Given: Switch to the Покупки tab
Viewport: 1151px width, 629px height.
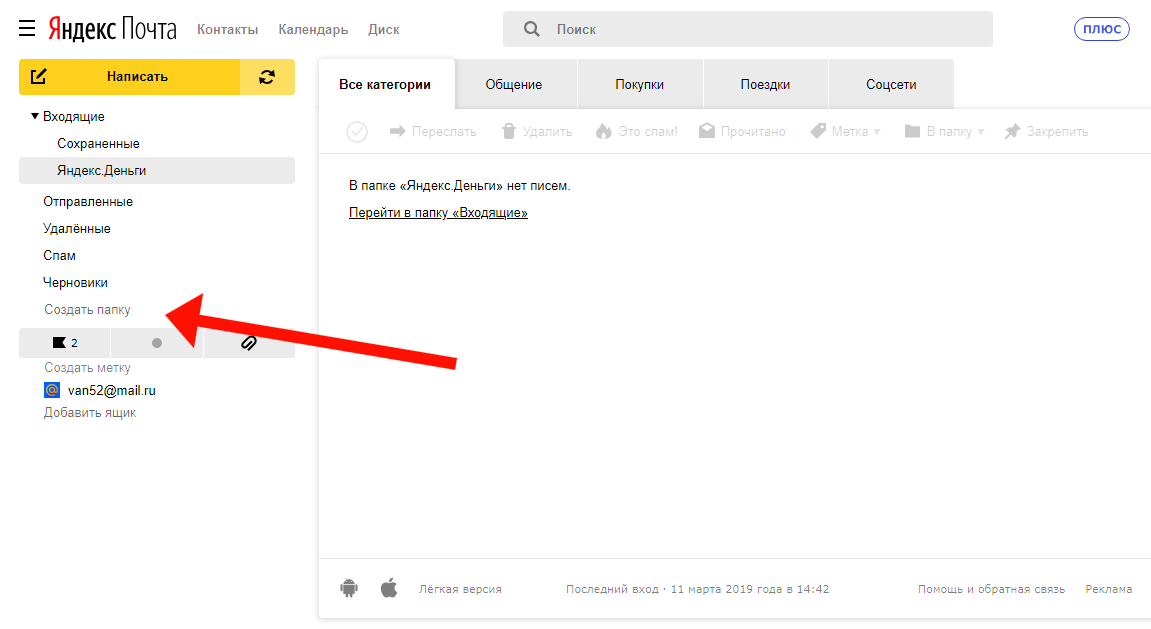Looking at the screenshot, I should [x=640, y=84].
